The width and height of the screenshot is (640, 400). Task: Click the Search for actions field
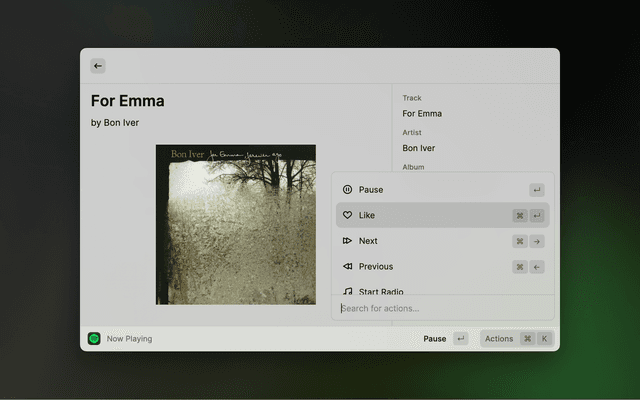tap(440, 308)
